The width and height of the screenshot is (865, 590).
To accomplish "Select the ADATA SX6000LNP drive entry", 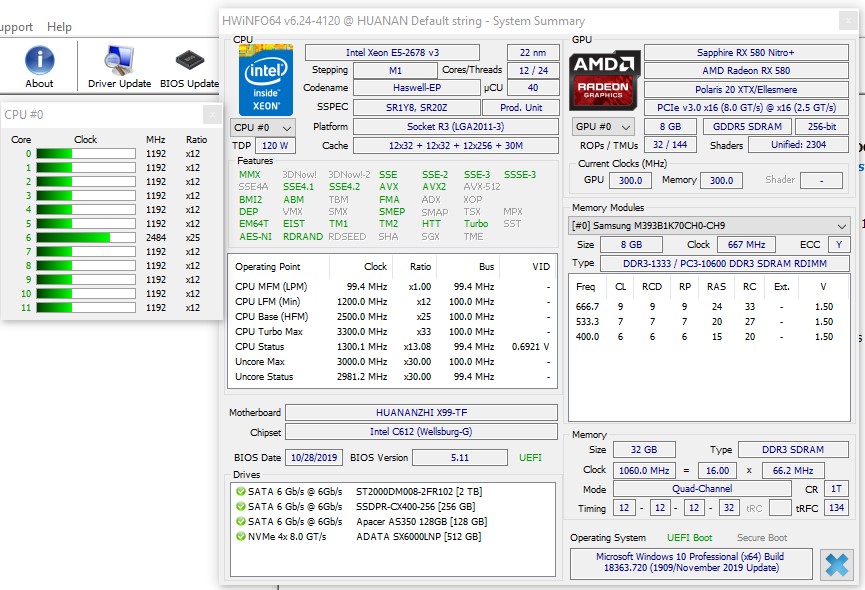I will (418, 536).
